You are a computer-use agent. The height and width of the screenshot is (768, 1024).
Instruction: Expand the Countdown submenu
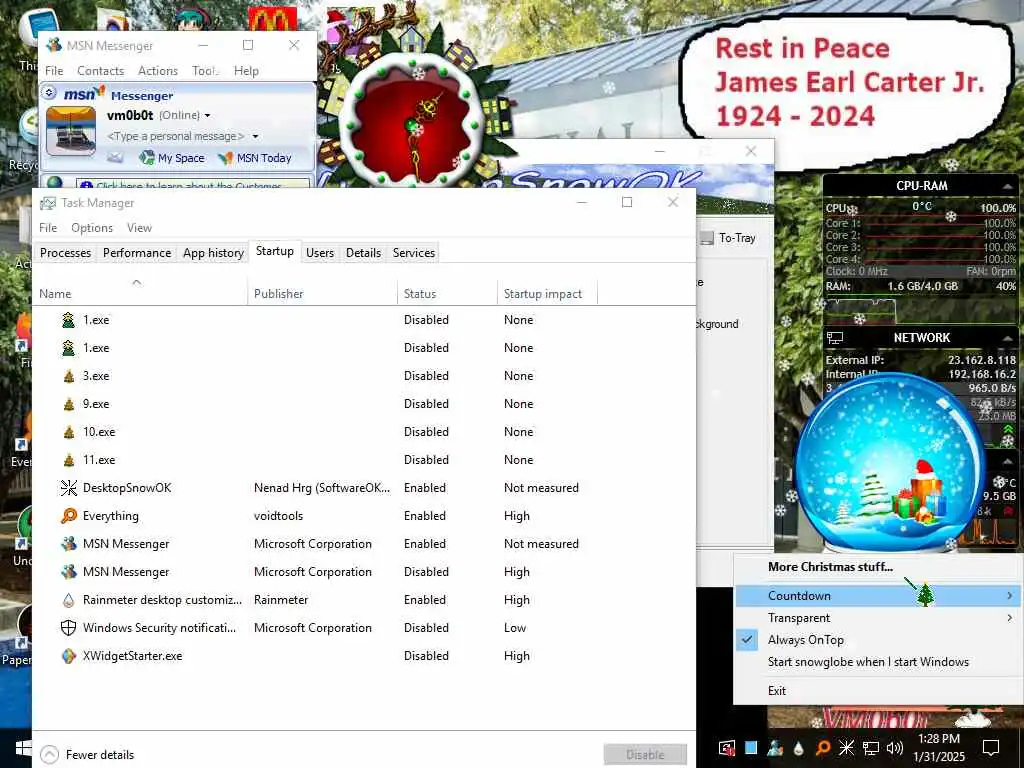coord(878,596)
